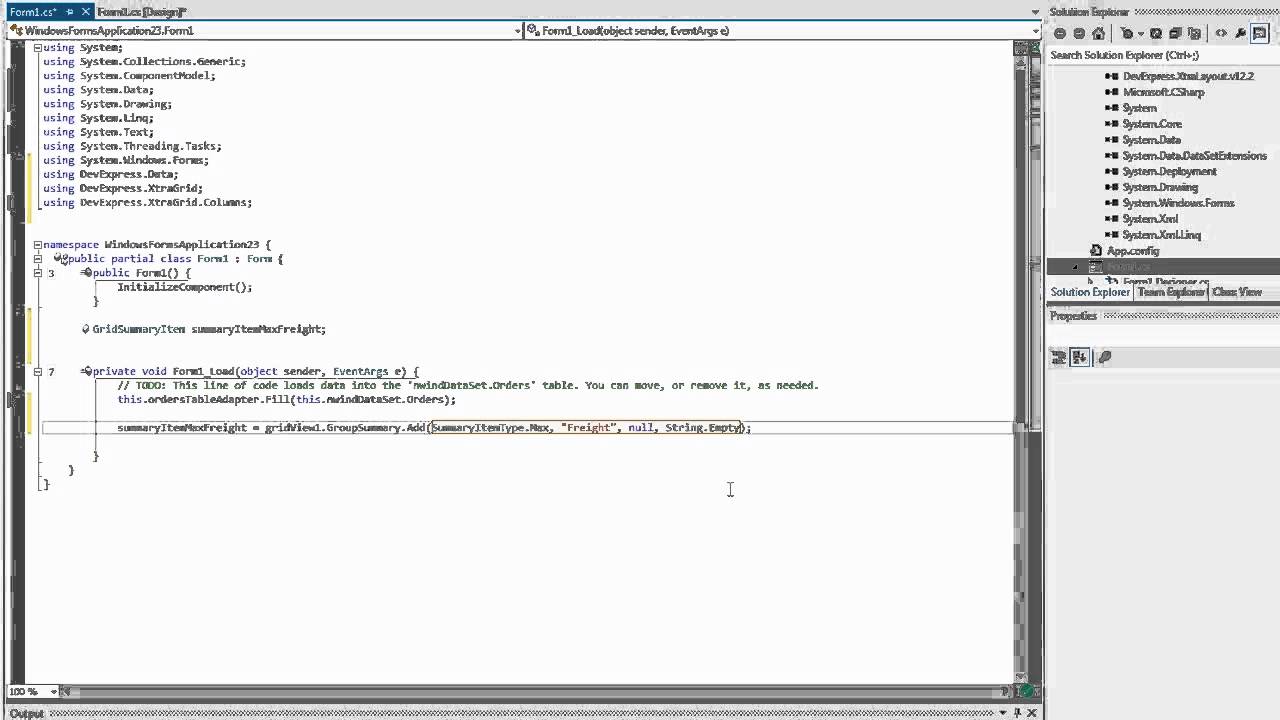The image size is (1280, 720).
Task: Open the Pending Changes Filter dropdown arrow
Action: (x=1141, y=34)
